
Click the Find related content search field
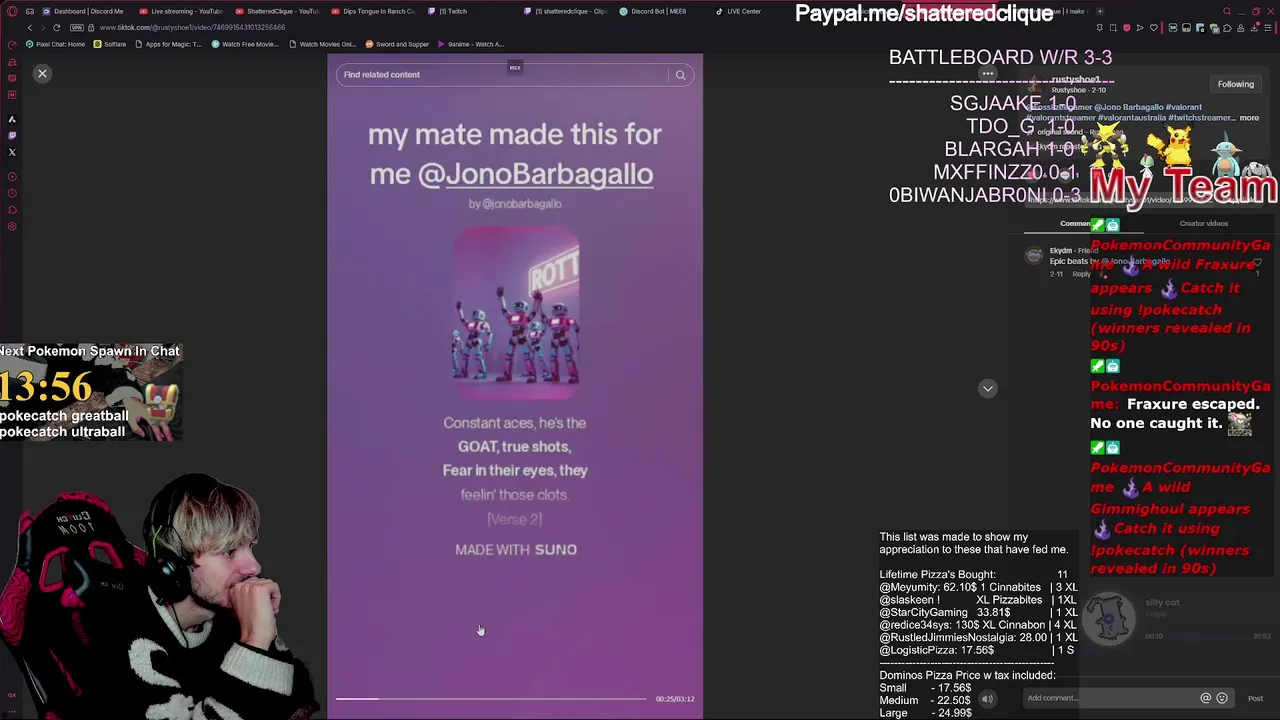(x=505, y=74)
